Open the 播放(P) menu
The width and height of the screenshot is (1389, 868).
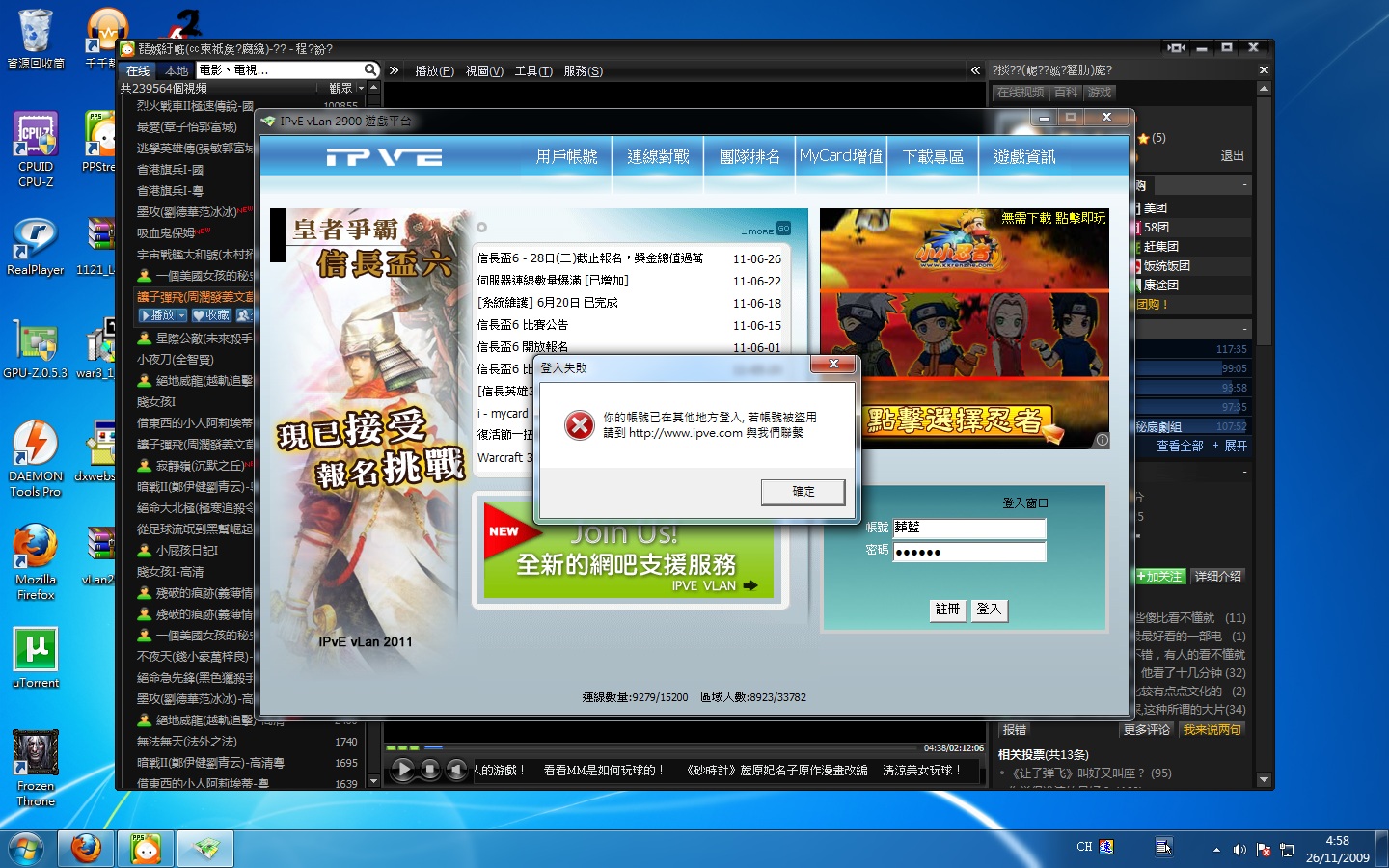pyautogui.click(x=434, y=70)
